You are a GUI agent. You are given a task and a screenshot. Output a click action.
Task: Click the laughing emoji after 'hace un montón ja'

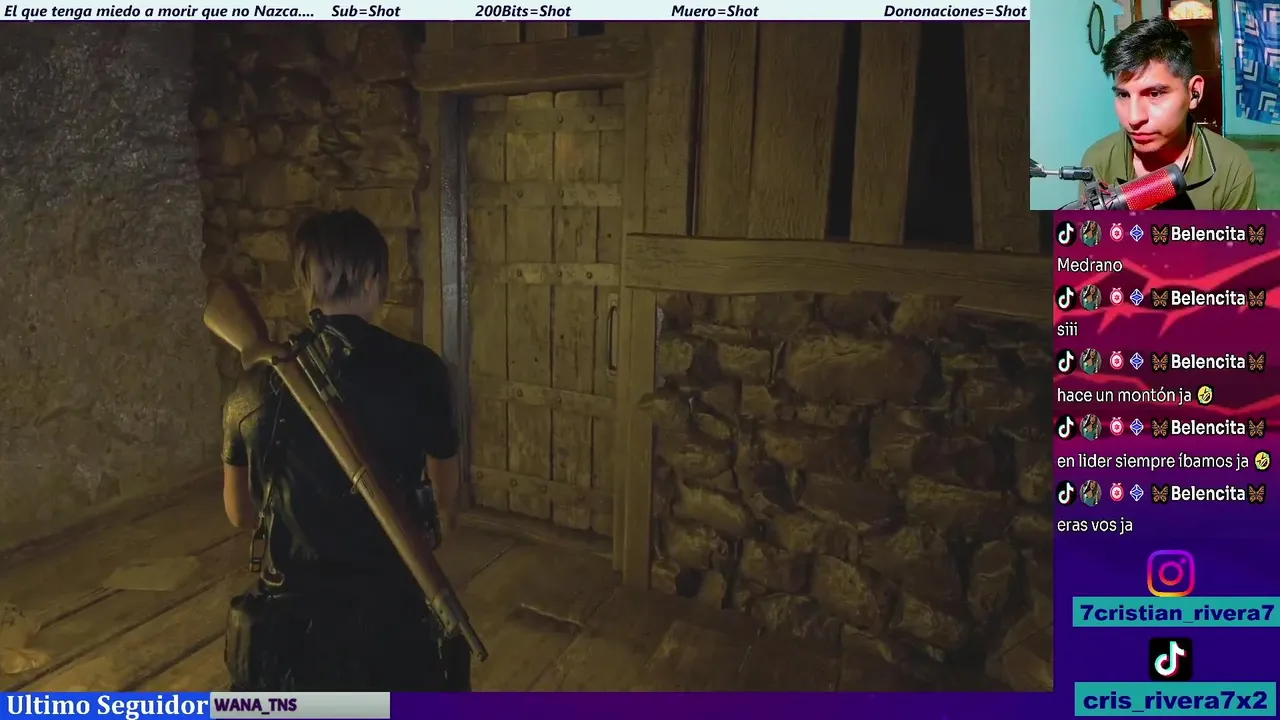1205,395
